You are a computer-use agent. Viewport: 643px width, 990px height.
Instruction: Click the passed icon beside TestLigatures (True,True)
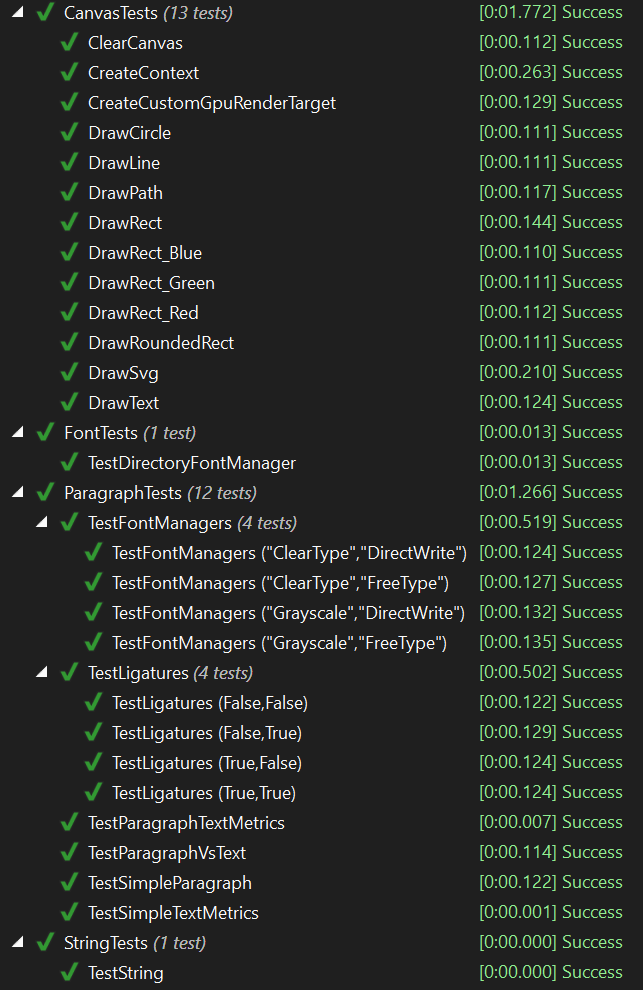click(93, 792)
